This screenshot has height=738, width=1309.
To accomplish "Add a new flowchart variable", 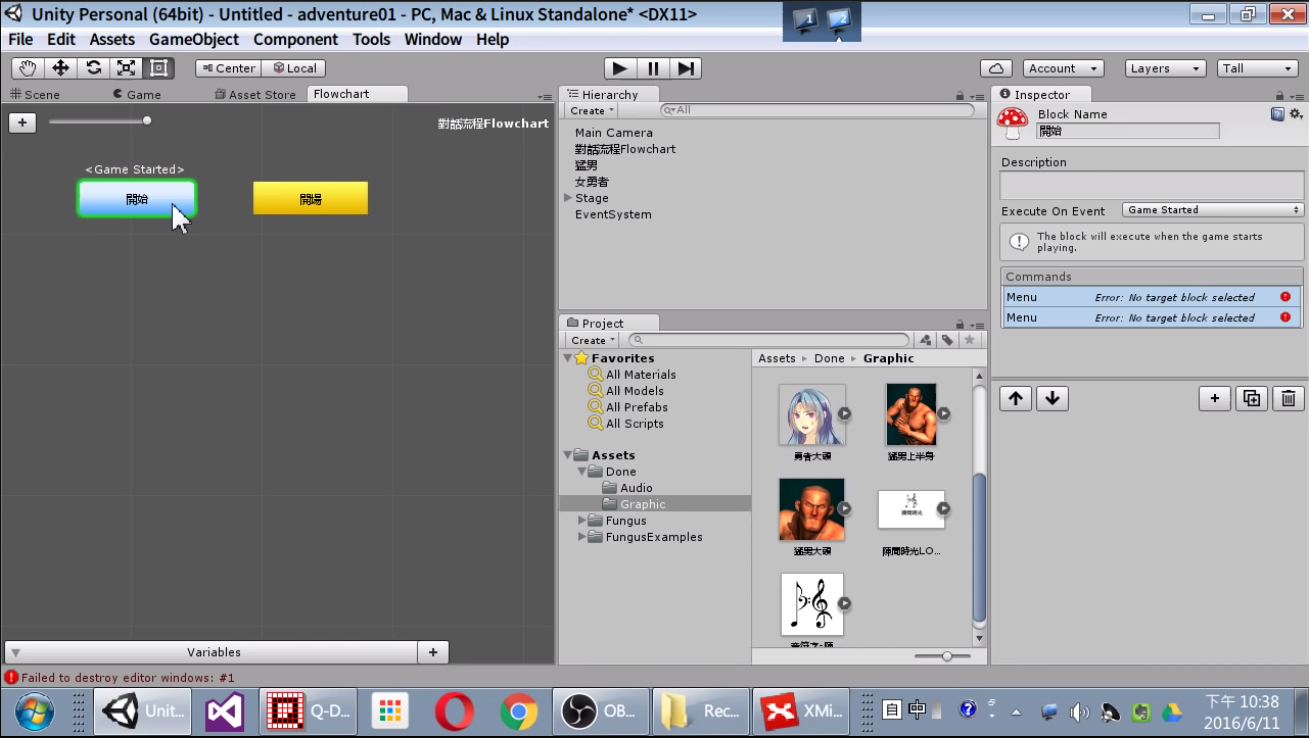I will click(x=433, y=652).
